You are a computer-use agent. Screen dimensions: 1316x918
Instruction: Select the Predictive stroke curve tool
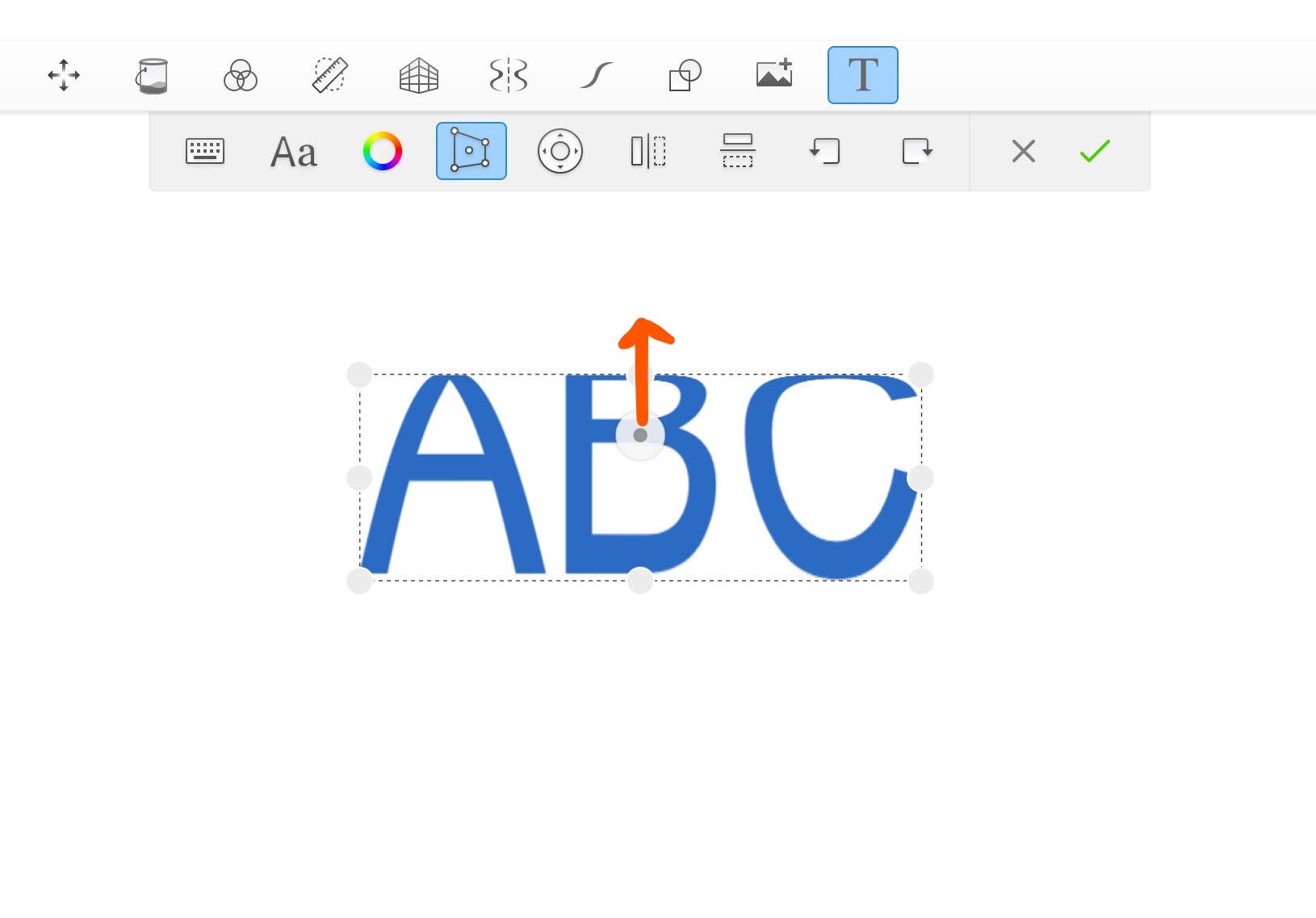597,76
